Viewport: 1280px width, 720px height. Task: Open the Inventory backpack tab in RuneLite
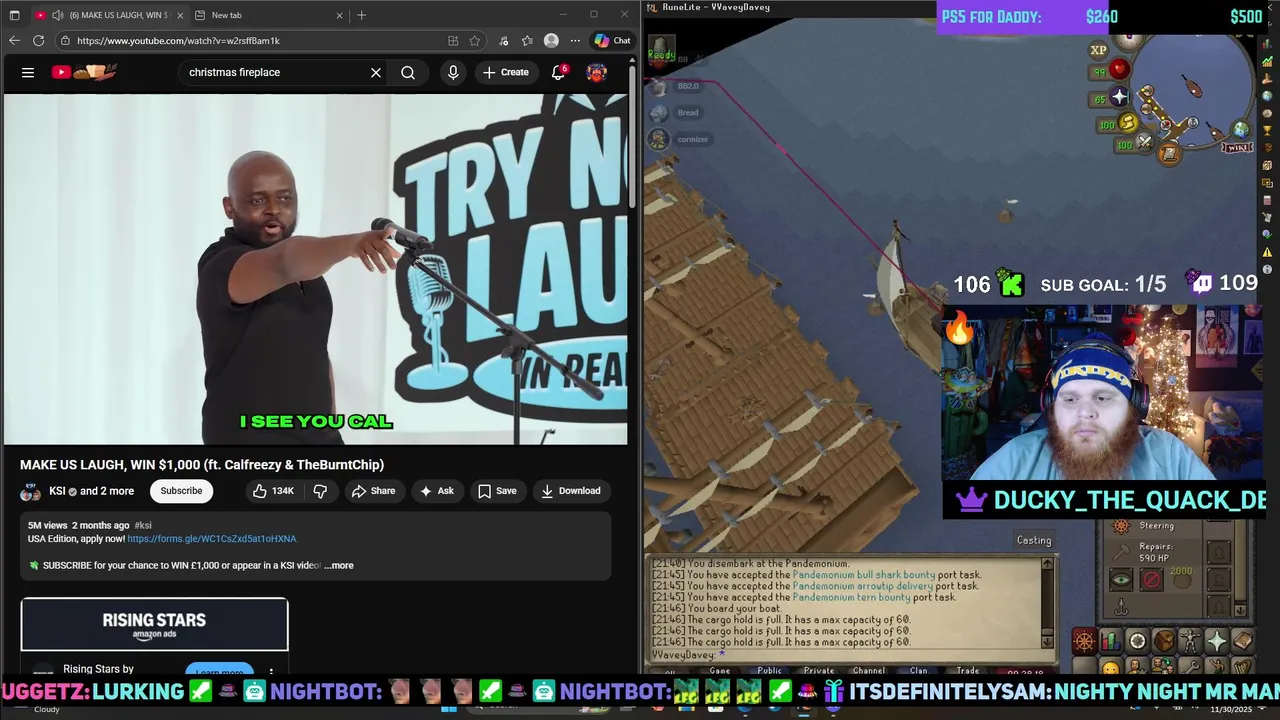(x=1164, y=641)
